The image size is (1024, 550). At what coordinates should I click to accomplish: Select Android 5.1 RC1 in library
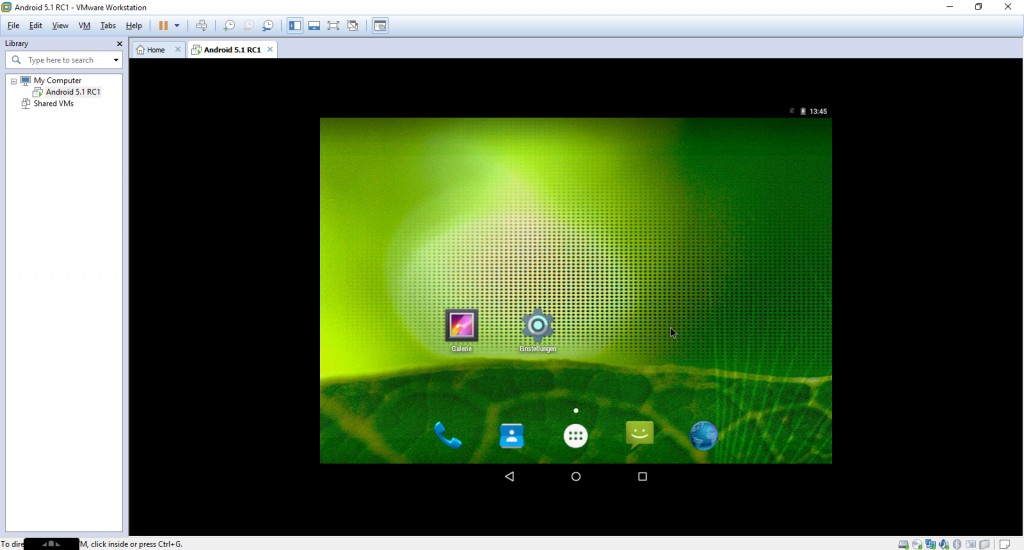click(72, 92)
